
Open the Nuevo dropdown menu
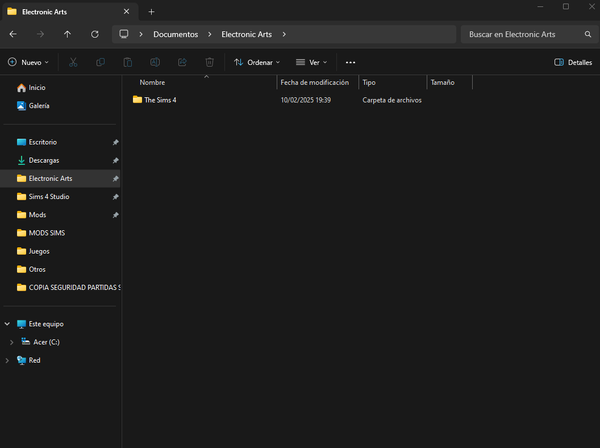point(29,62)
